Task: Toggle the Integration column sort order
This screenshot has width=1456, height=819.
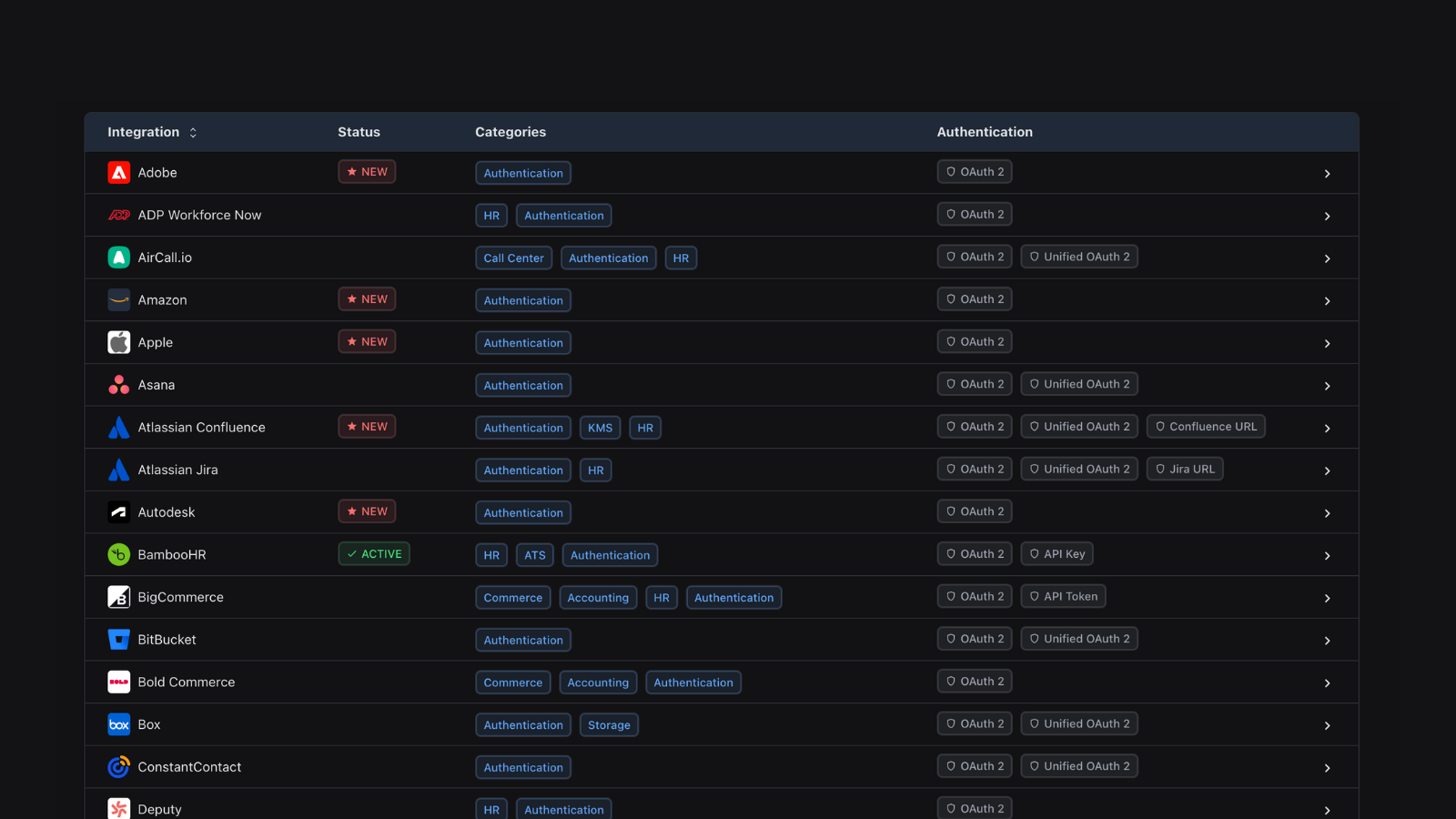Action: point(193,132)
